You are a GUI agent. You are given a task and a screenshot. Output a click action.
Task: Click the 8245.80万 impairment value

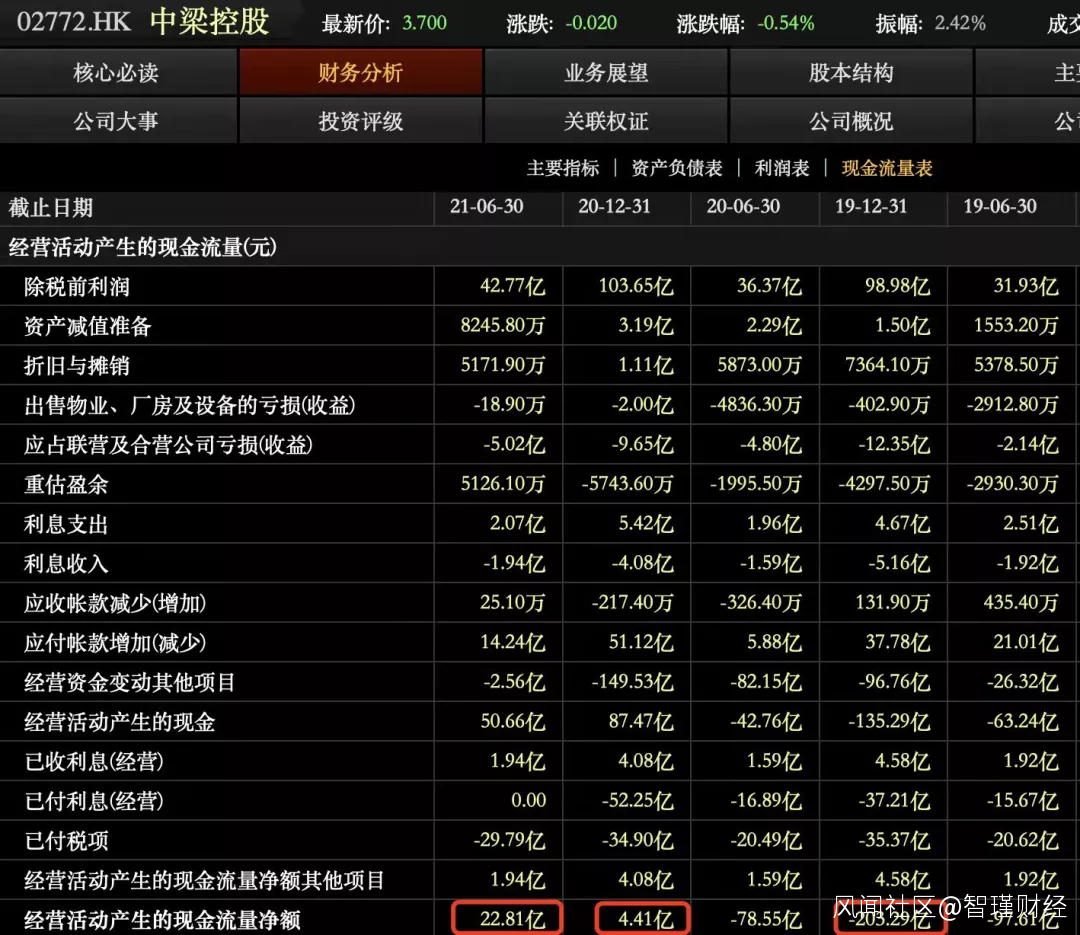503,325
